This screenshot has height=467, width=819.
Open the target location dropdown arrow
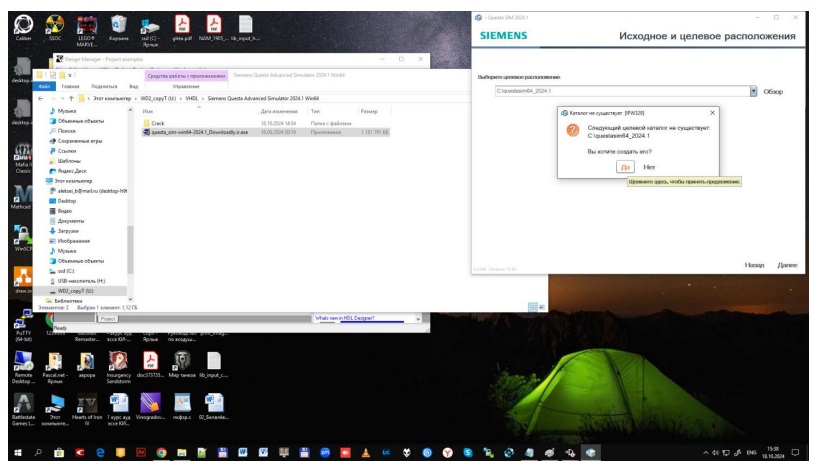pyautogui.click(x=752, y=91)
